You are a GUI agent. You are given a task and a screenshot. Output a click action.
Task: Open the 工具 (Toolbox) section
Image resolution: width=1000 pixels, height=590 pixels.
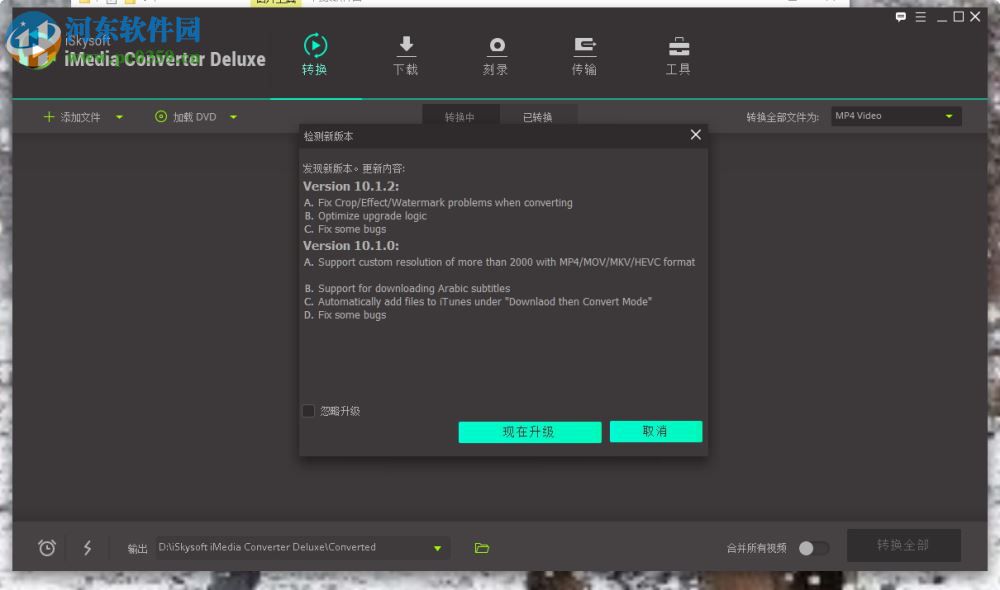point(678,55)
